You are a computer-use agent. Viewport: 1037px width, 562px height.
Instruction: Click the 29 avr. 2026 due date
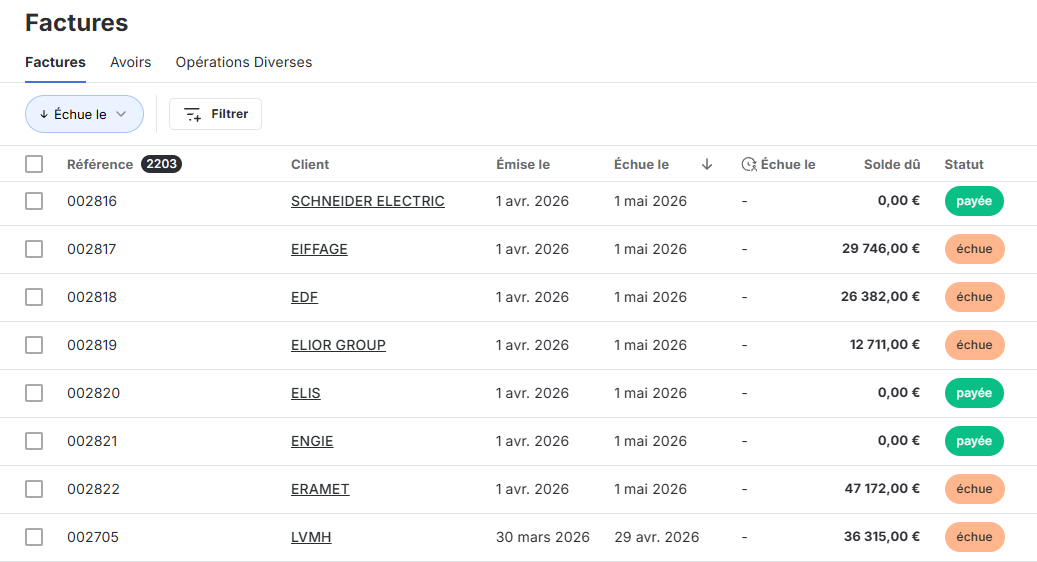(x=657, y=537)
